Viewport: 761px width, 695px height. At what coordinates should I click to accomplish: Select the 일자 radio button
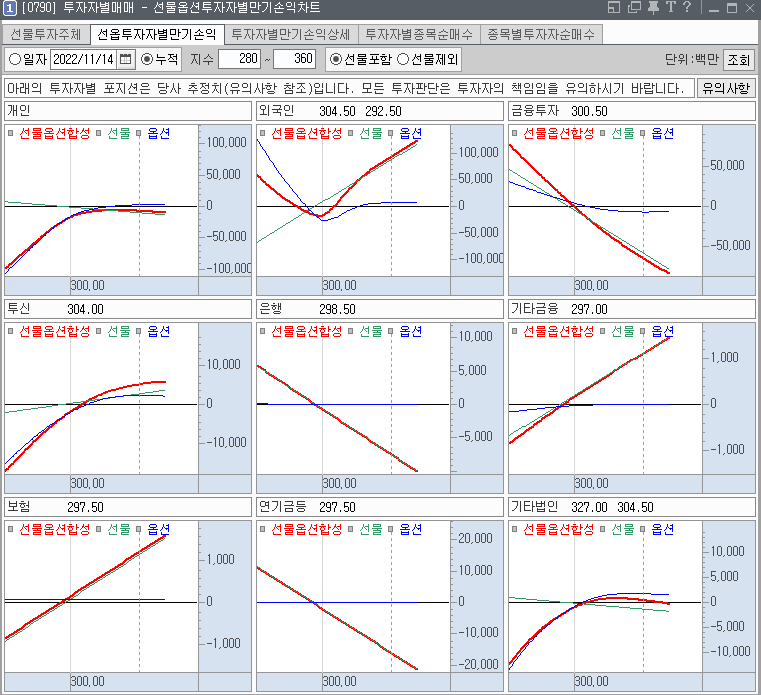[x=15, y=59]
